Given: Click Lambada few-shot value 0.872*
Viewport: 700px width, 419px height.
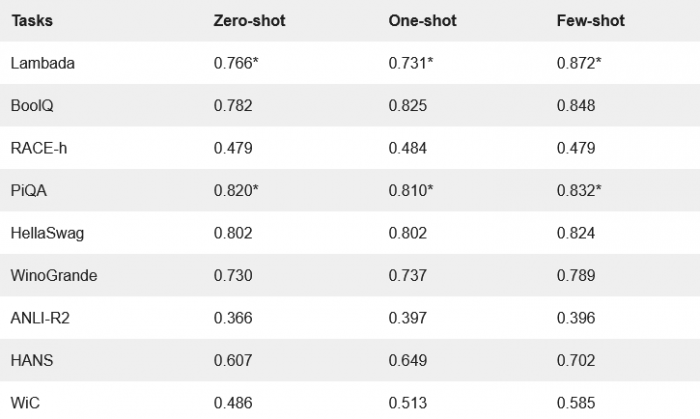Looking at the screenshot, I should [579, 63].
